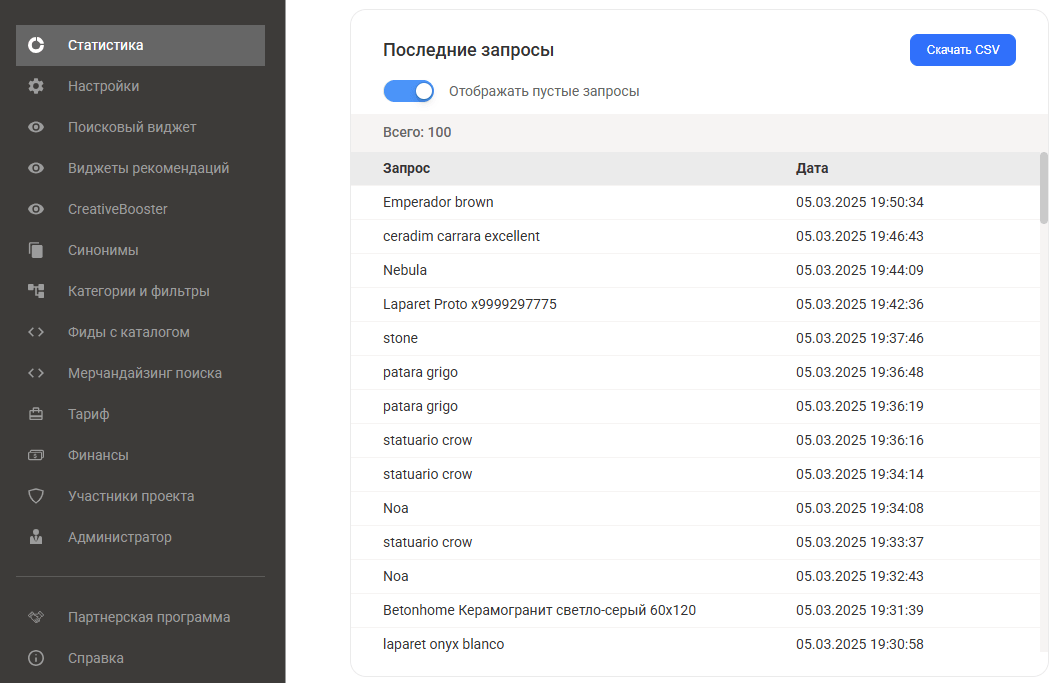Screen dimensions: 1063x683
Task: Click the Всего: 100 total label
Action: pyautogui.click(x=417, y=132)
